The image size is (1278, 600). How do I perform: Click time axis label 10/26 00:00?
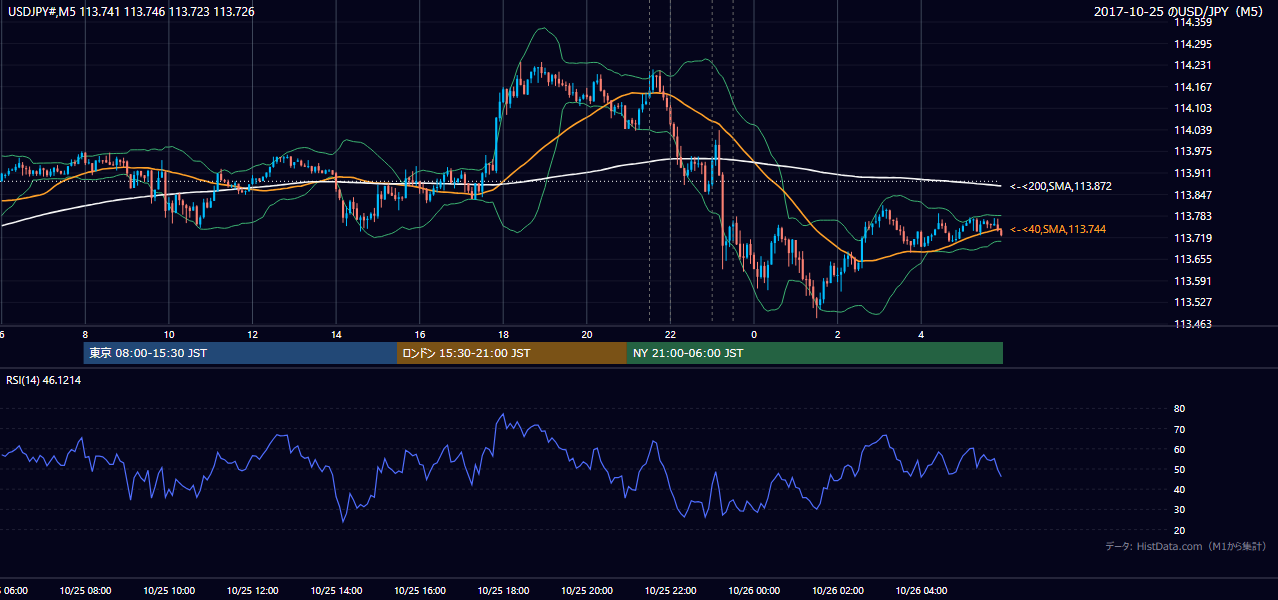point(754,590)
